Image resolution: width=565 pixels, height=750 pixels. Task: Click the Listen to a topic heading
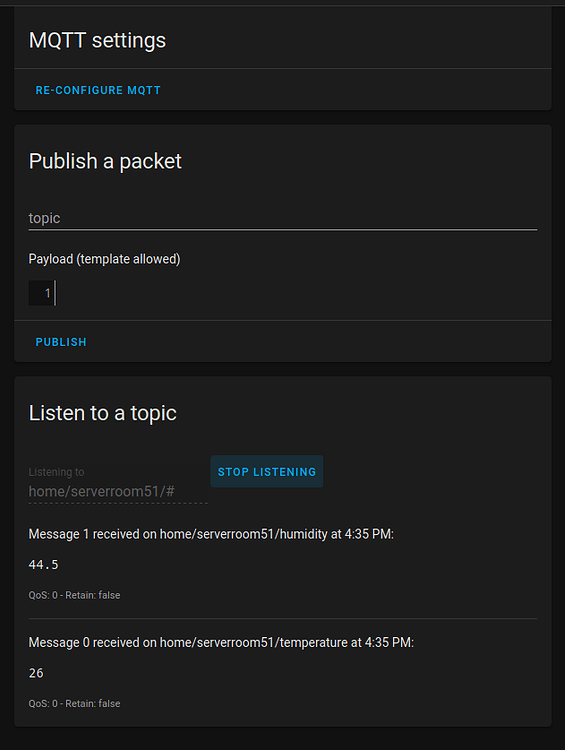tap(103, 413)
